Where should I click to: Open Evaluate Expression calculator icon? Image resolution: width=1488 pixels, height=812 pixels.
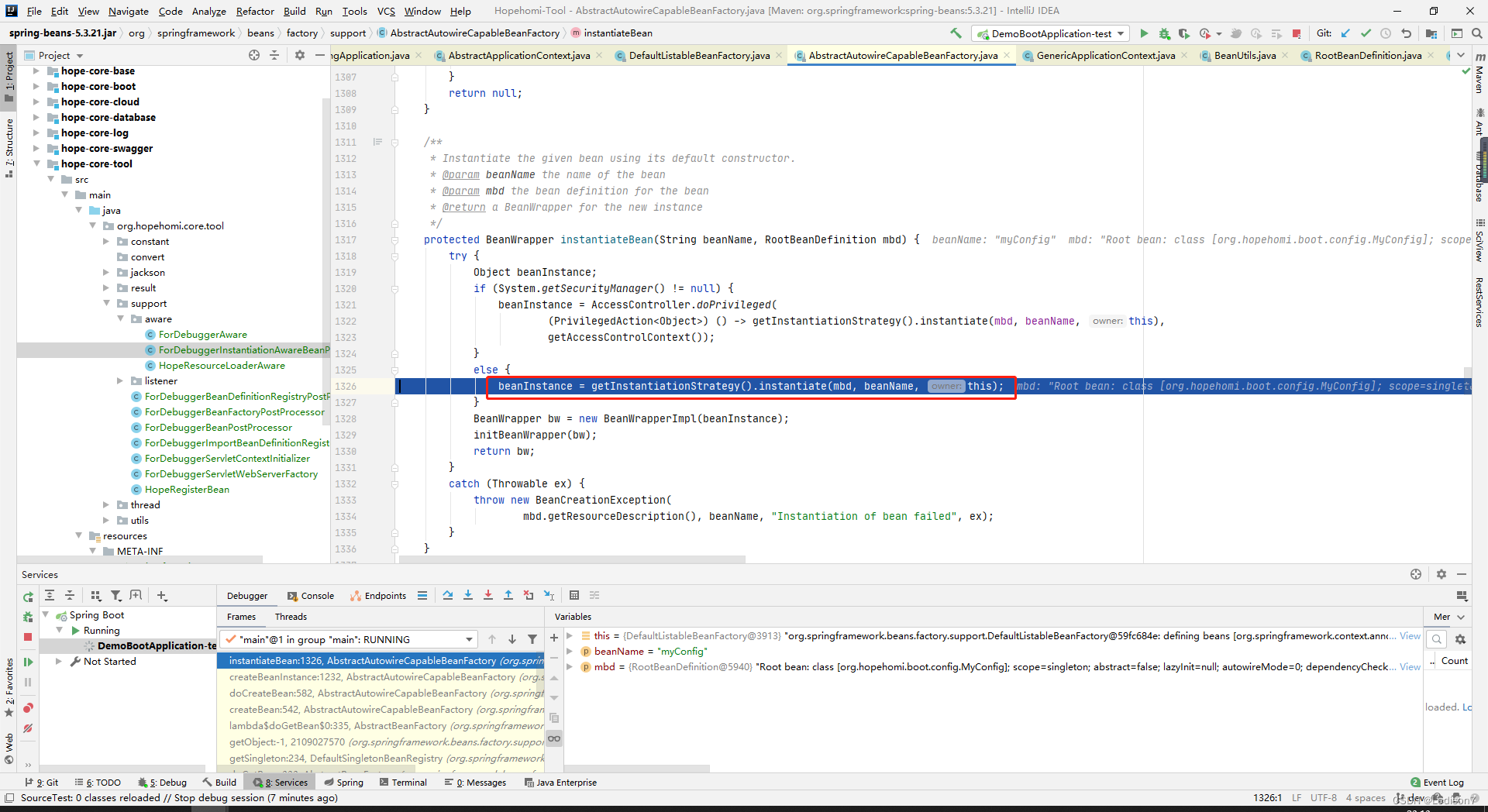[x=574, y=595]
